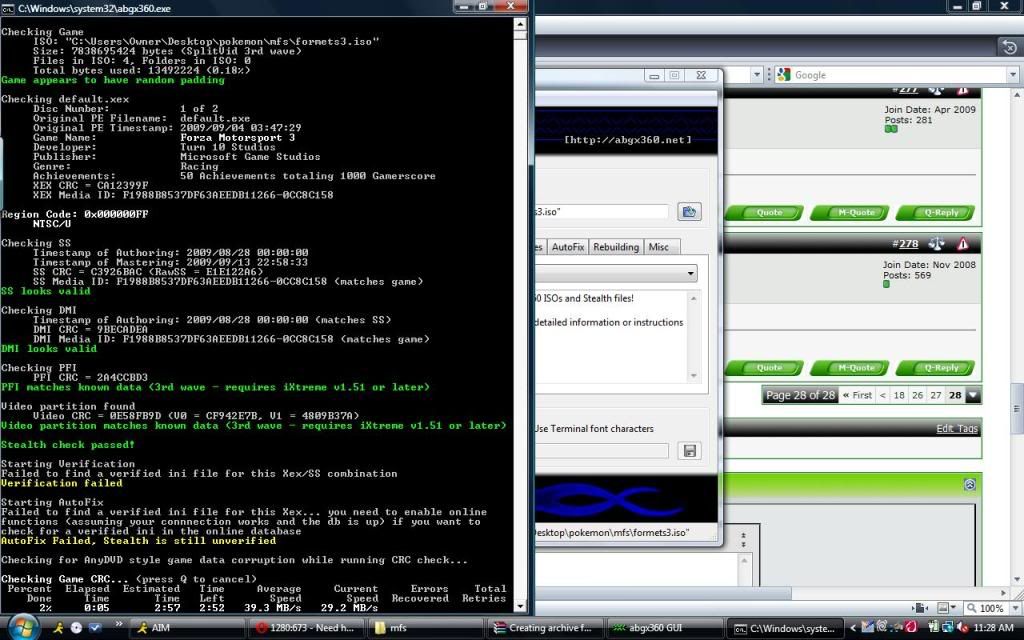The height and width of the screenshot is (640, 1024).
Task: Click the 'Page 28 of 28' label
Action: (x=801, y=395)
